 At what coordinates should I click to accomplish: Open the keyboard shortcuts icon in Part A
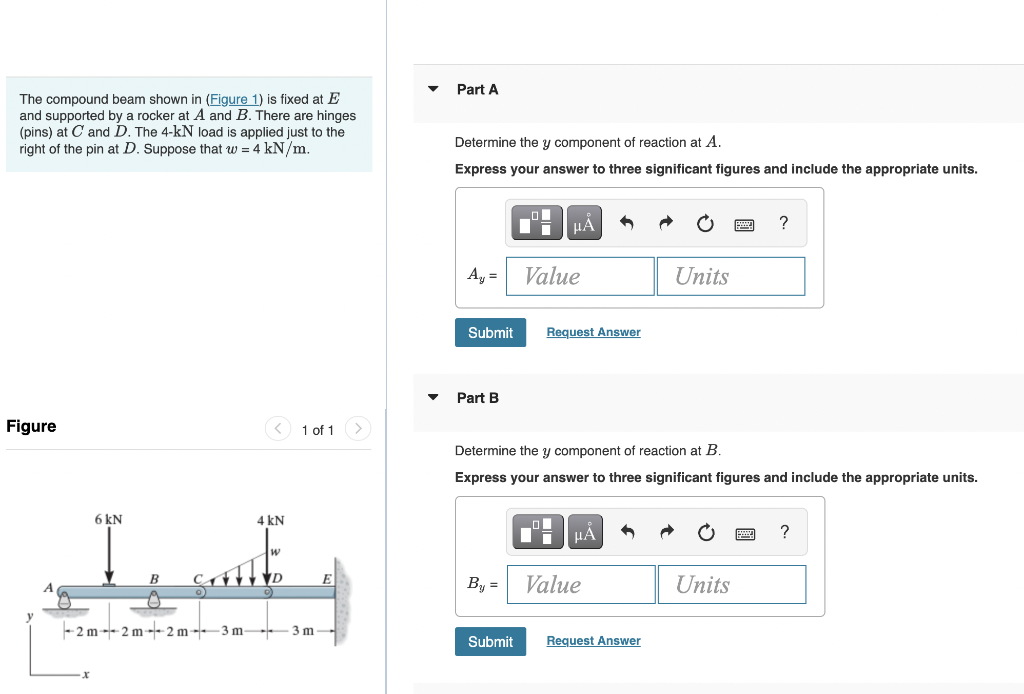pos(744,223)
